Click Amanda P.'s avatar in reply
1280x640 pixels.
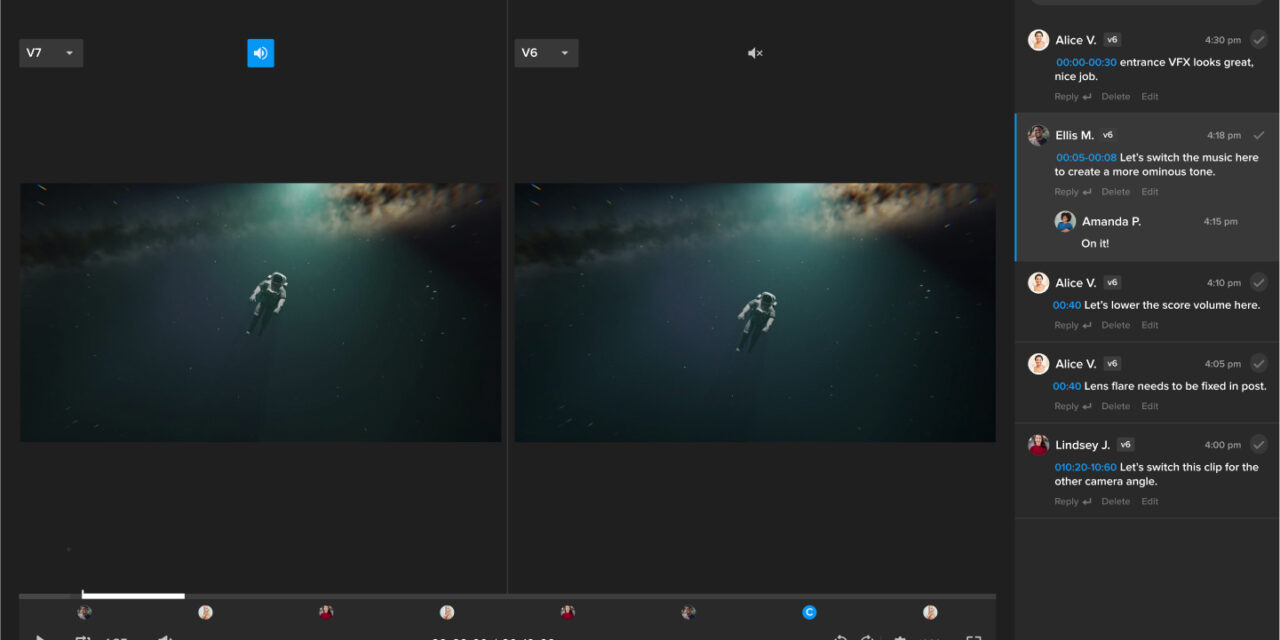point(1065,221)
